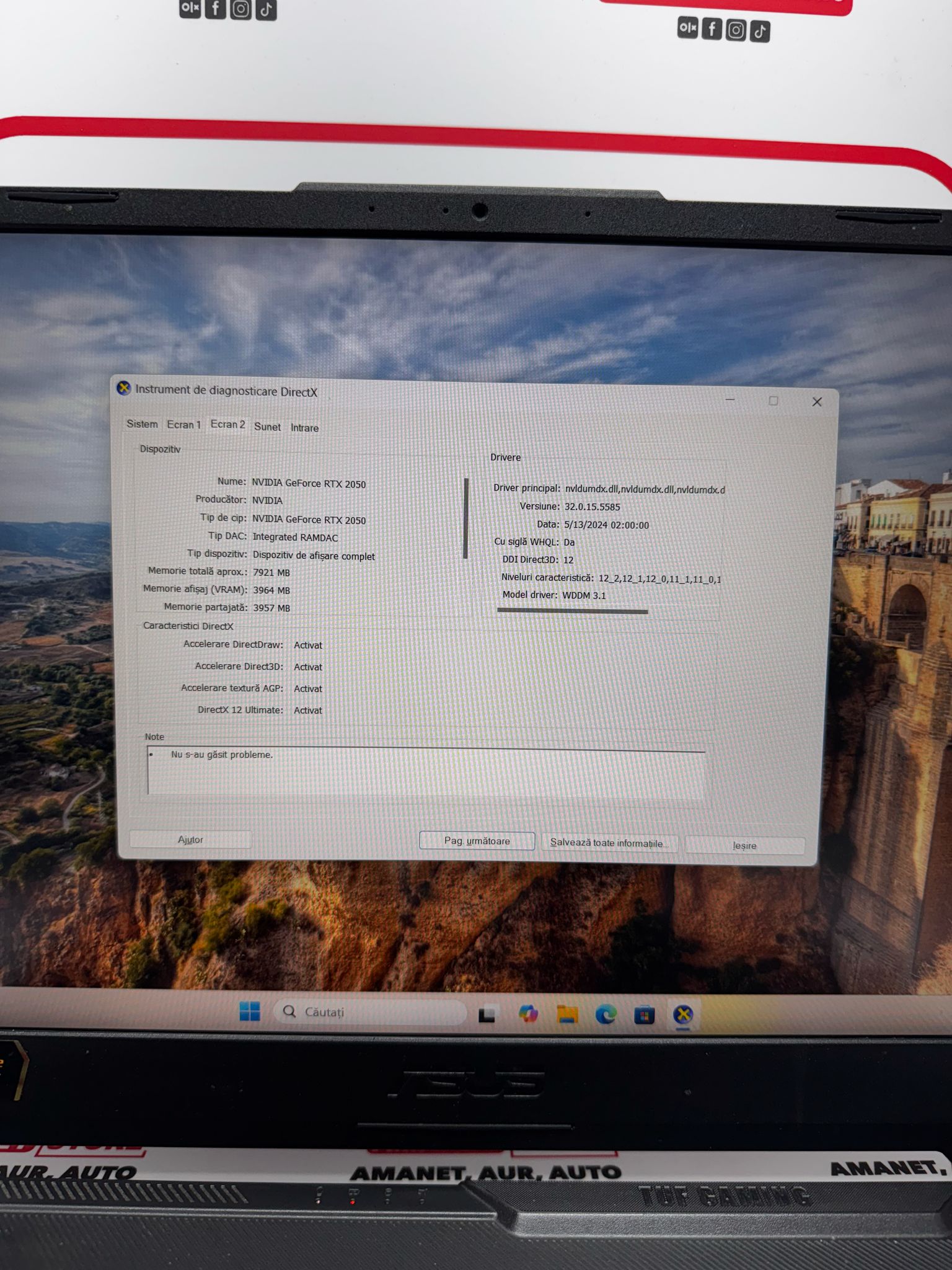
Task: Click Integrated RAMDAC value
Action: [x=295, y=538]
